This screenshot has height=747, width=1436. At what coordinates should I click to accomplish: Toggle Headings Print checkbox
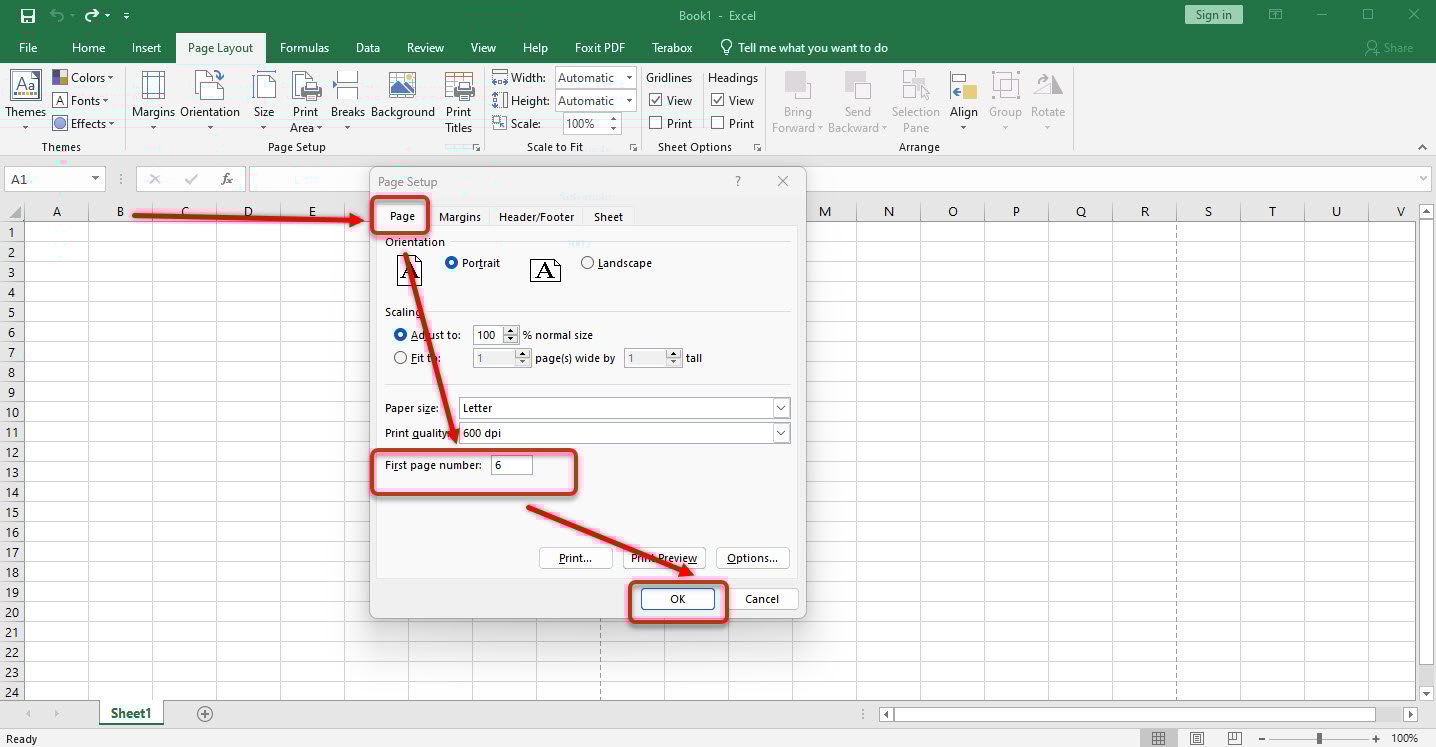click(x=718, y=123)
